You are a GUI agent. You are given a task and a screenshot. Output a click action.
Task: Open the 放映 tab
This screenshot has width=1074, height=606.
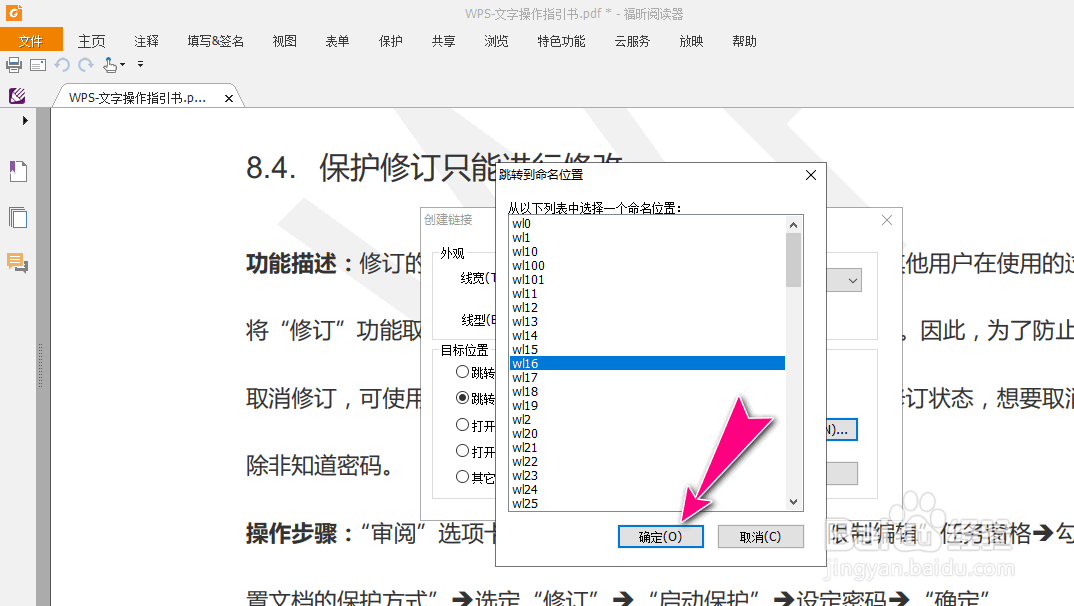(x=692, y=41)
